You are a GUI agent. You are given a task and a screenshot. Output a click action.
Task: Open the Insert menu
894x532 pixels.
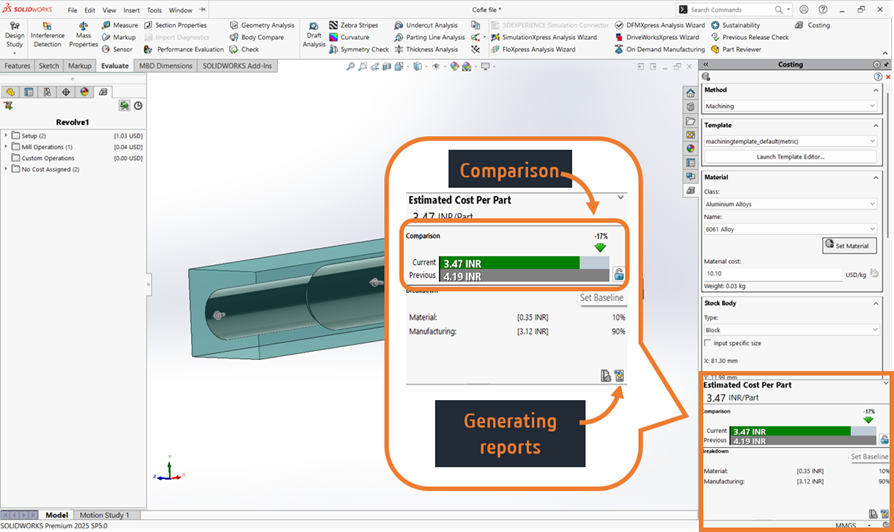(x=131, y=10)
